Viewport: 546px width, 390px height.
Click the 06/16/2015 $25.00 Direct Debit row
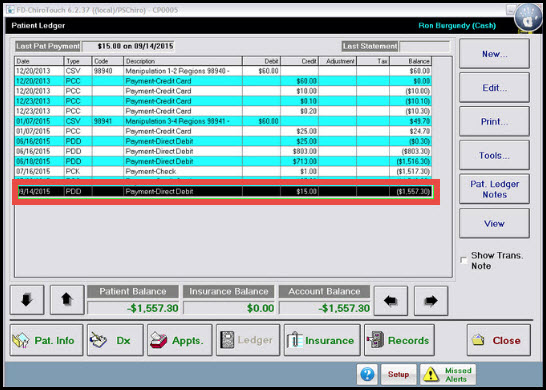click(223, 141)
